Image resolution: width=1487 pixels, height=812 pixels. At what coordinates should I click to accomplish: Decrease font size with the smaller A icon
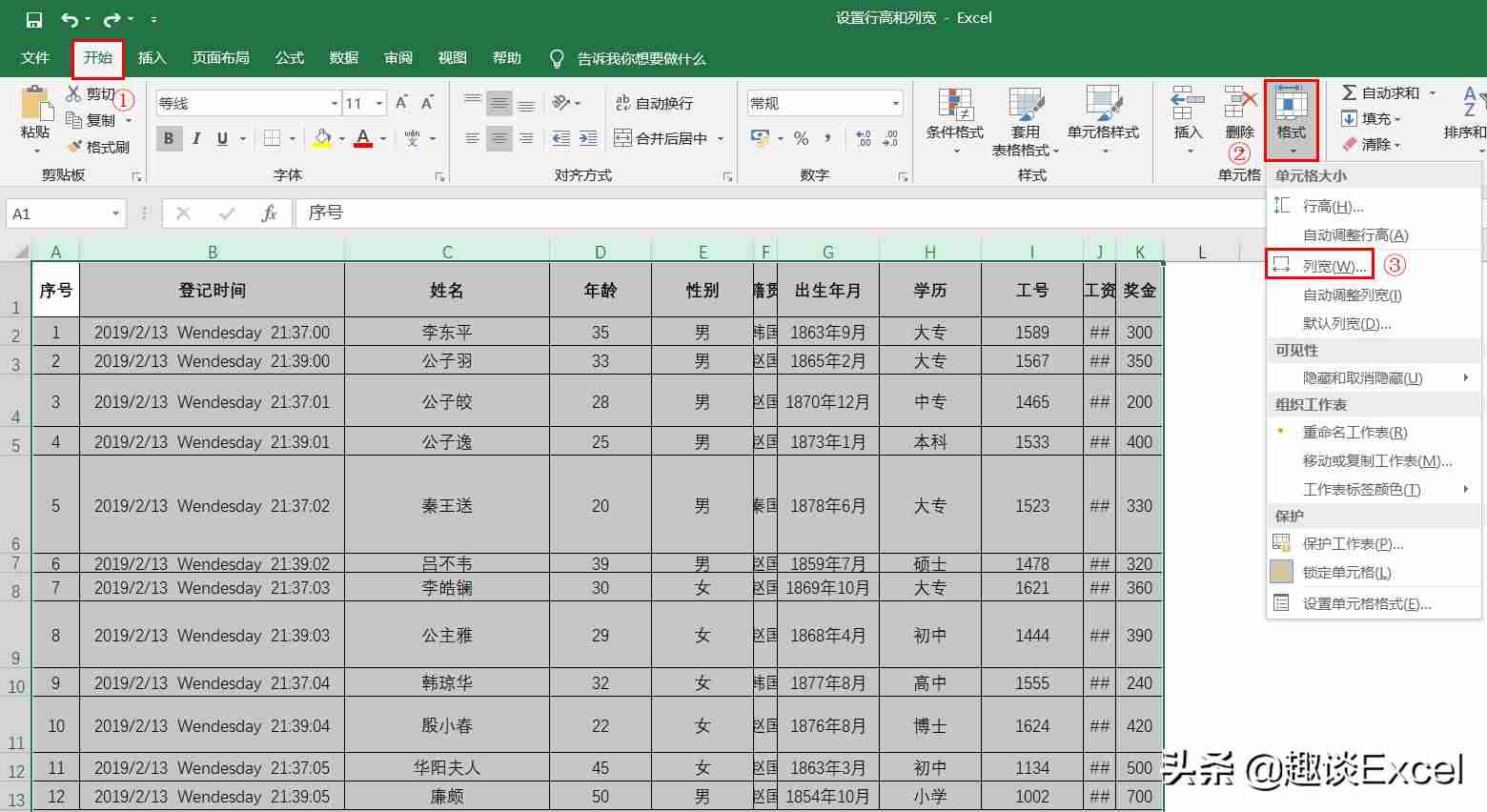427,103
